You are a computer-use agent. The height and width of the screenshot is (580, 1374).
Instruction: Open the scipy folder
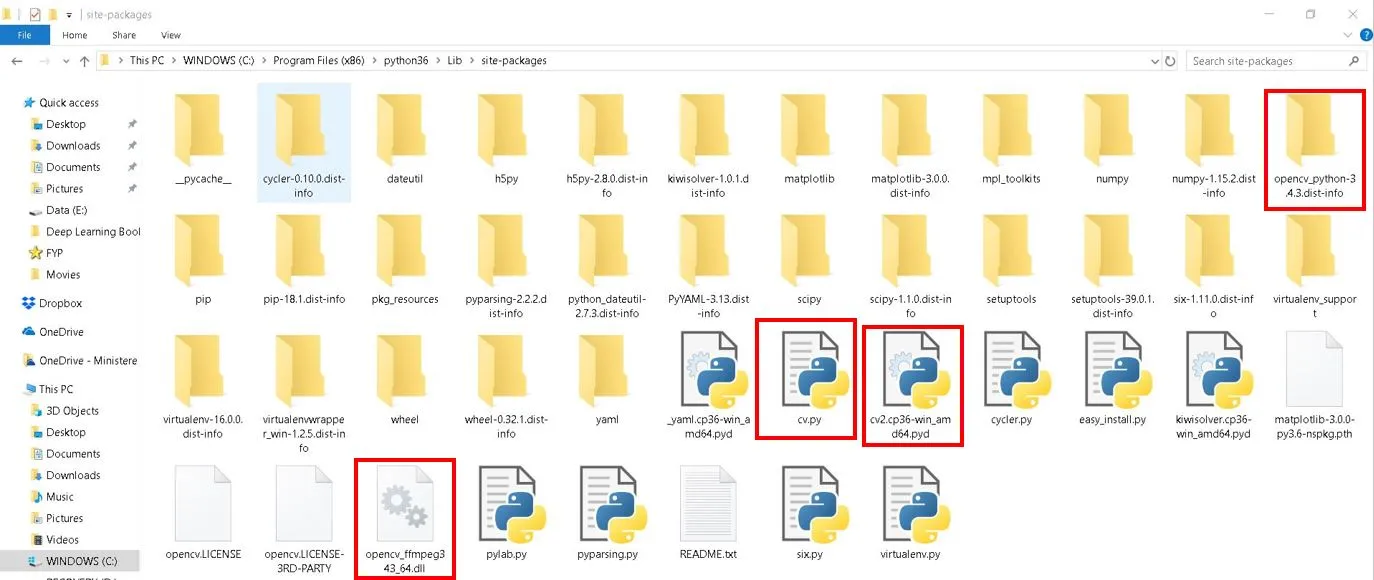click(809, 260)
